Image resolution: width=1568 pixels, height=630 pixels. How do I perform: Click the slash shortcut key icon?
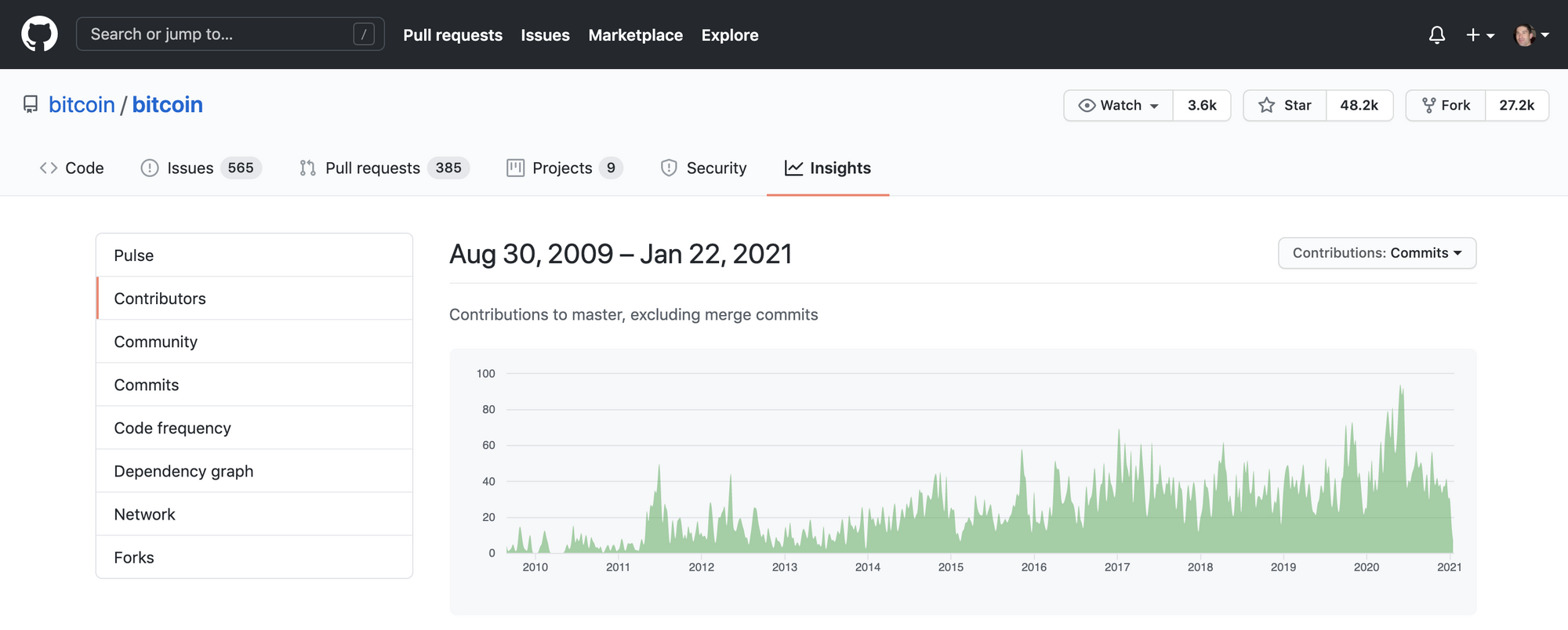click(364, 34)
